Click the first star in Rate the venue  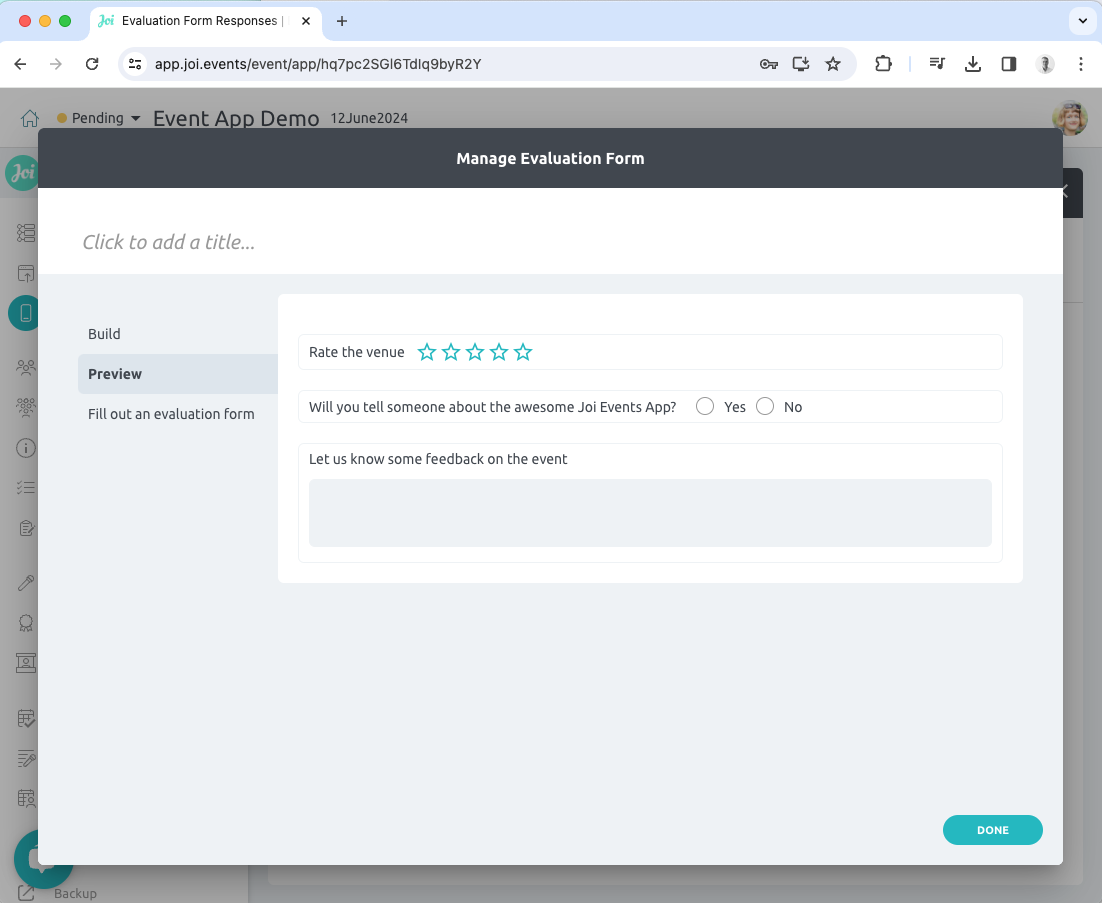pos(427,352)
